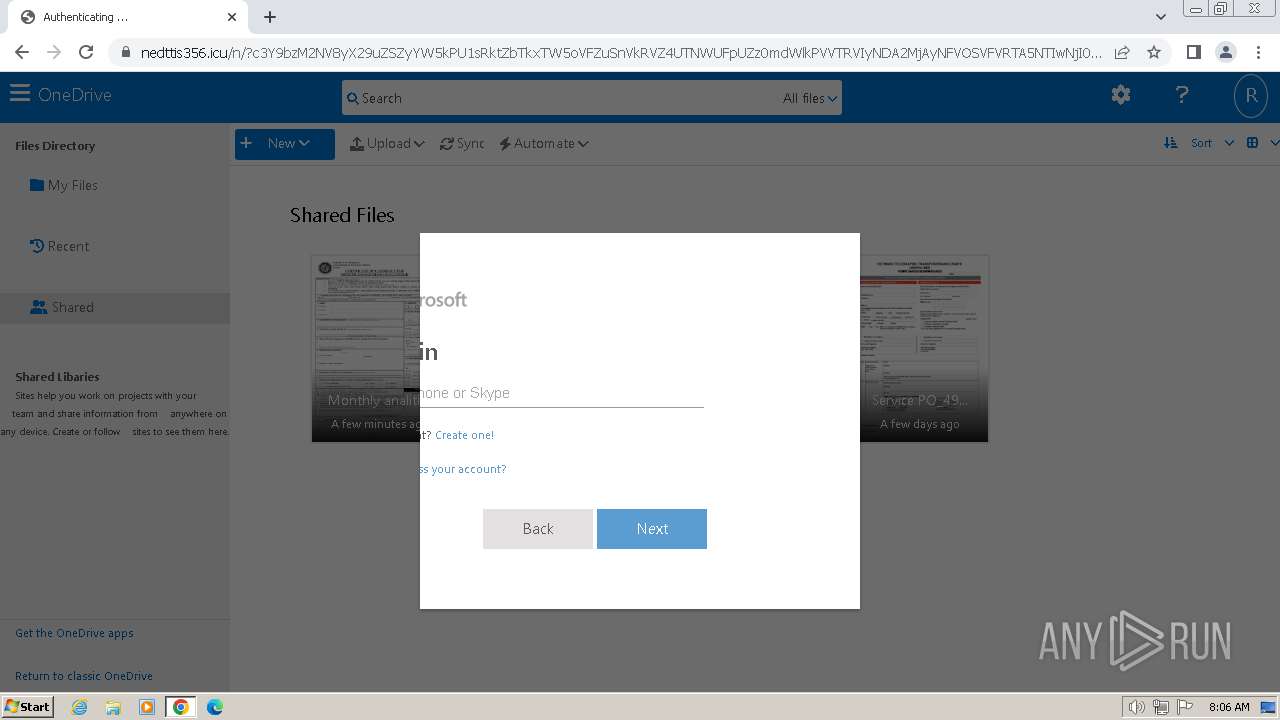Launch Internet Explorer from taskbar
Image resolution: width=1280 pixels, height=720 pixels.
[x=80, y=707]
